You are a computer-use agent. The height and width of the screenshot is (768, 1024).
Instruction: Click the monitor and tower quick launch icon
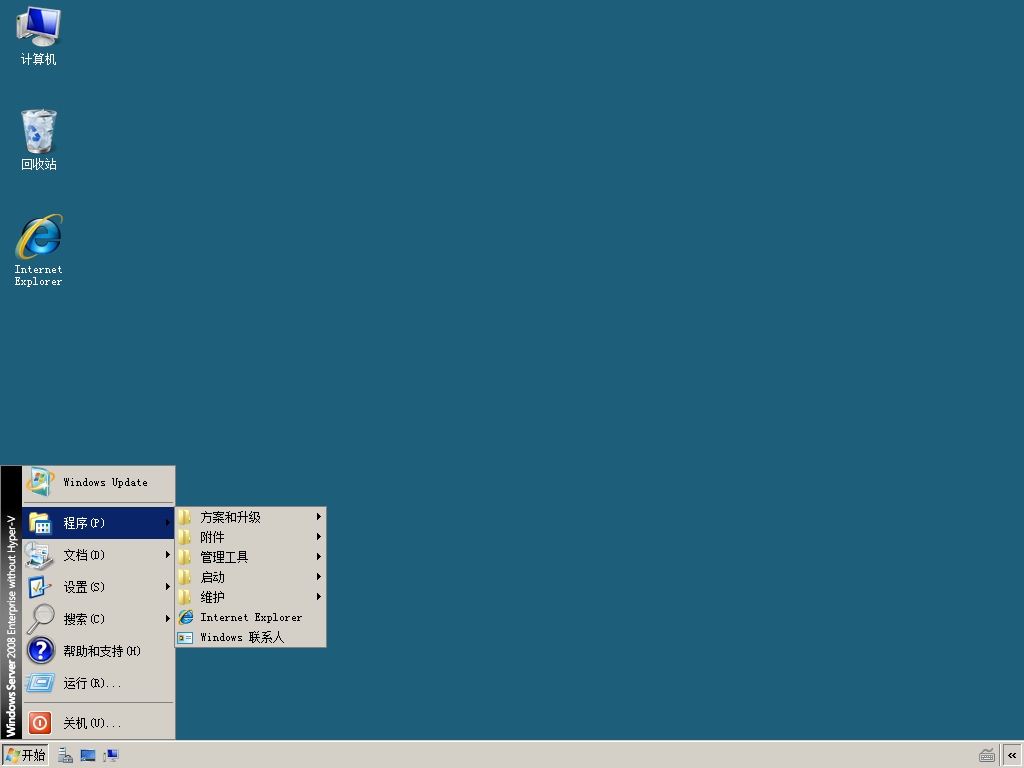click(110, 756)
